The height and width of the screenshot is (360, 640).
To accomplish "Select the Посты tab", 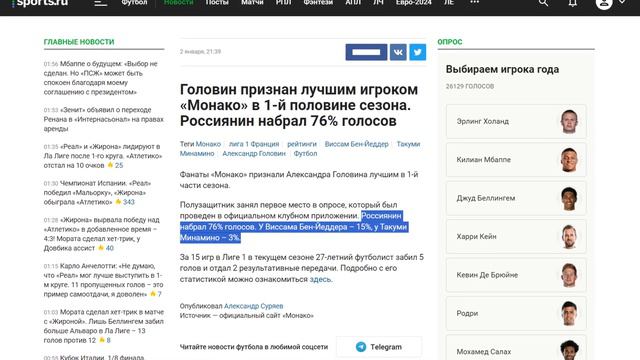I will pos(217,3).
